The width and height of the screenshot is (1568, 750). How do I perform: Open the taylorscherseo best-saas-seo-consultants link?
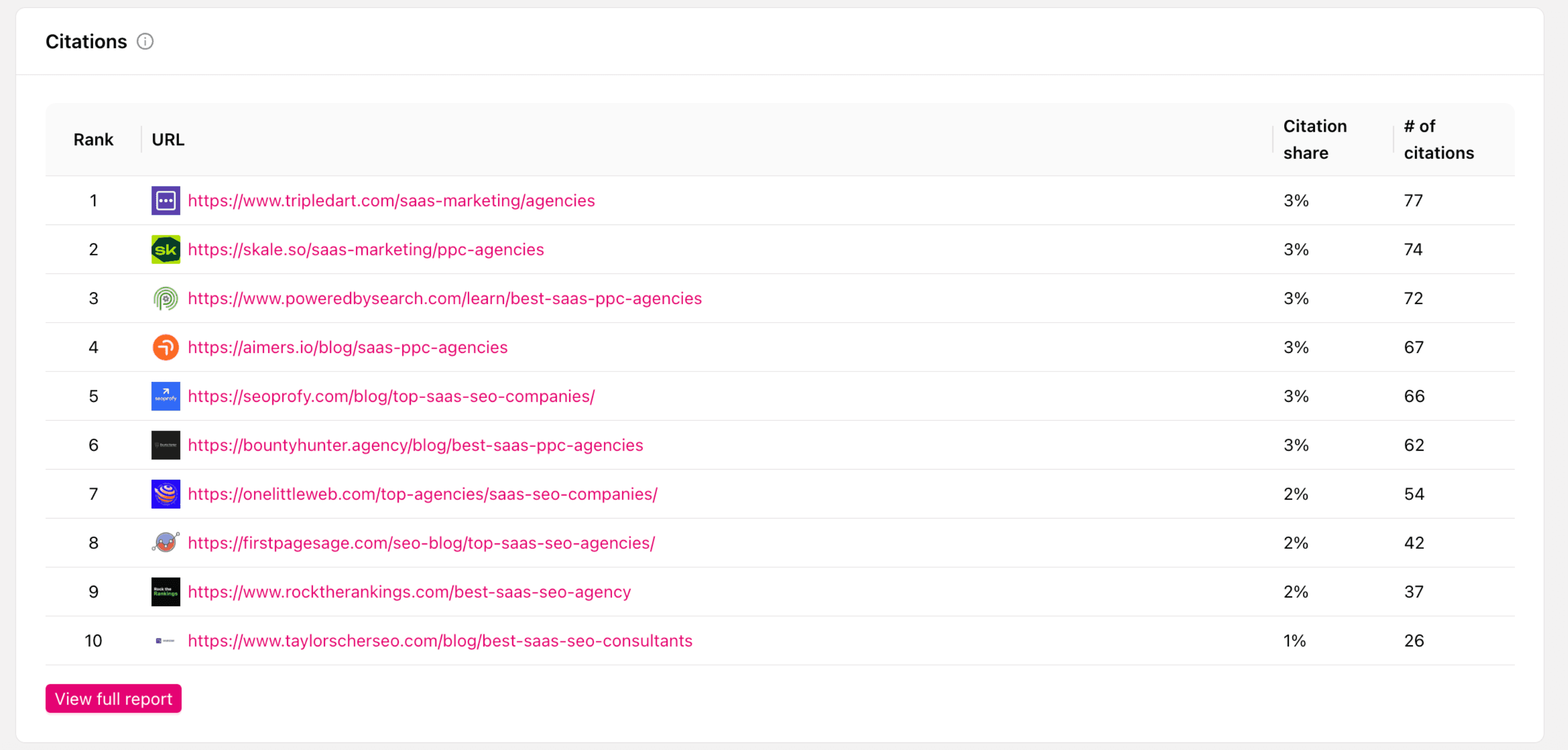[439, 640]
